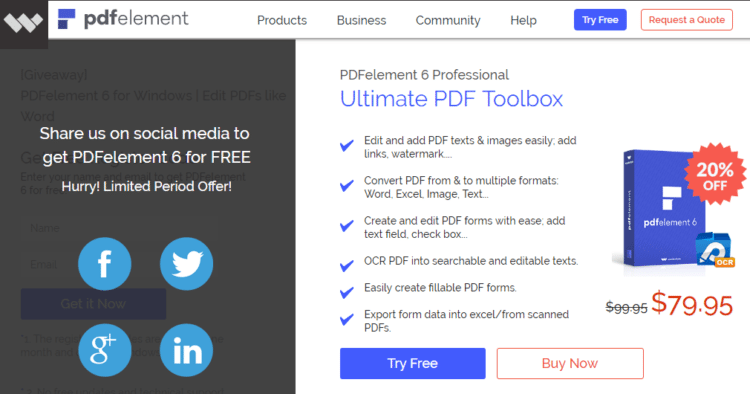
Task: Open the Products menu
Action: pyautogui.click(x=282, y=20)
